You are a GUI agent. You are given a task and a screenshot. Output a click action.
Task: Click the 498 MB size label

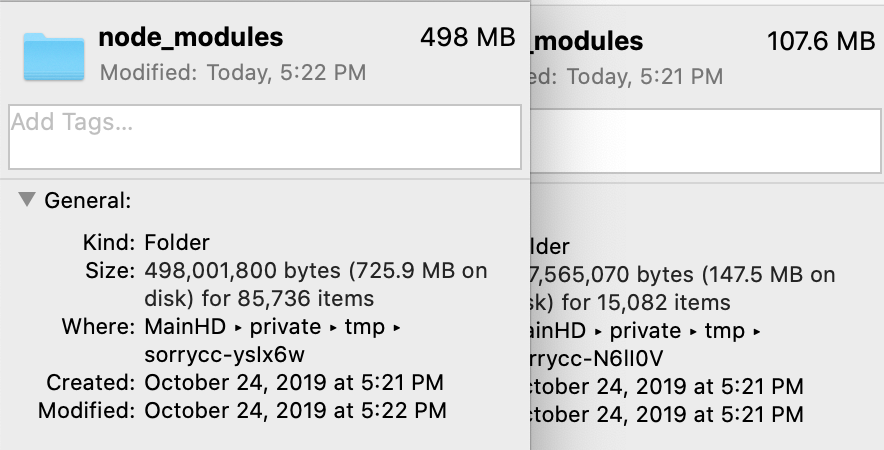pyautogui.click(x=467, y=38)
